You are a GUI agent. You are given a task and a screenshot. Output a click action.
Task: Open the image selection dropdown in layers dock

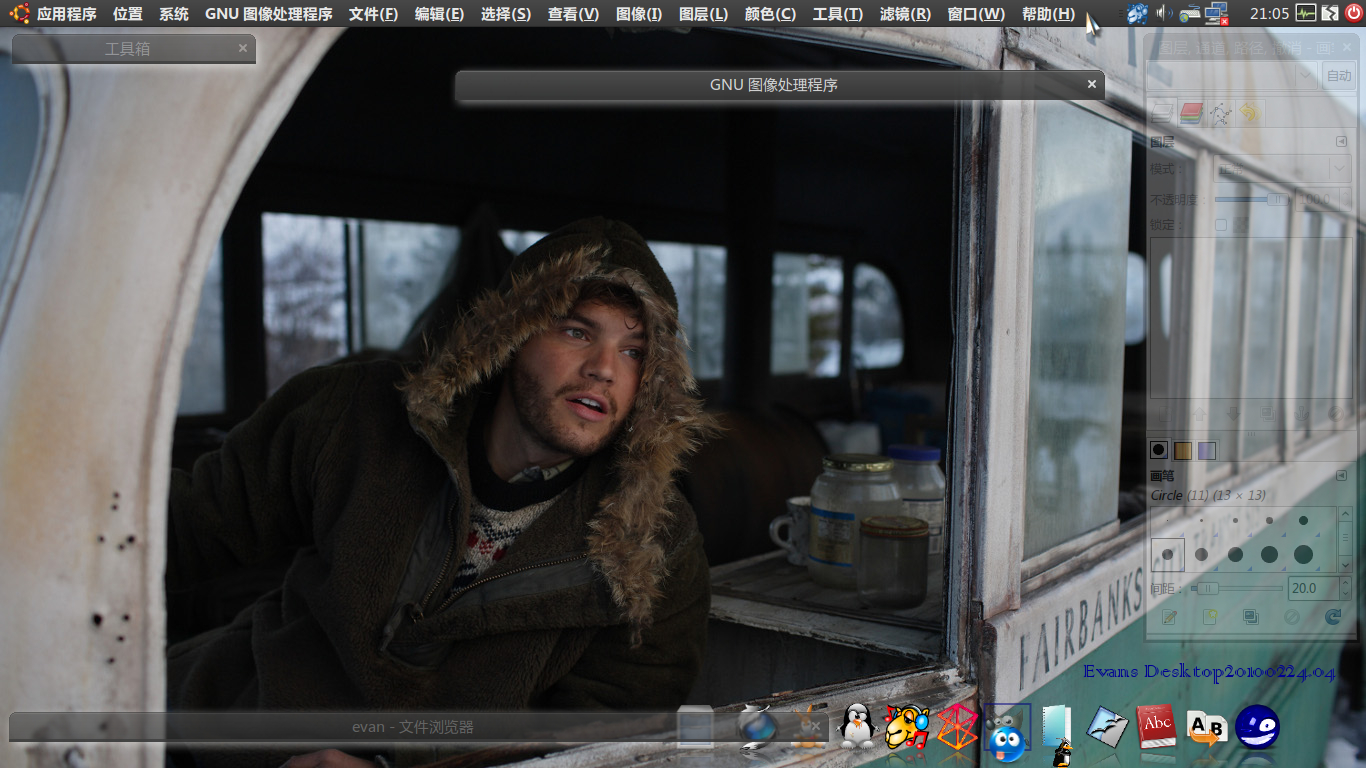tap(1234, 75)
